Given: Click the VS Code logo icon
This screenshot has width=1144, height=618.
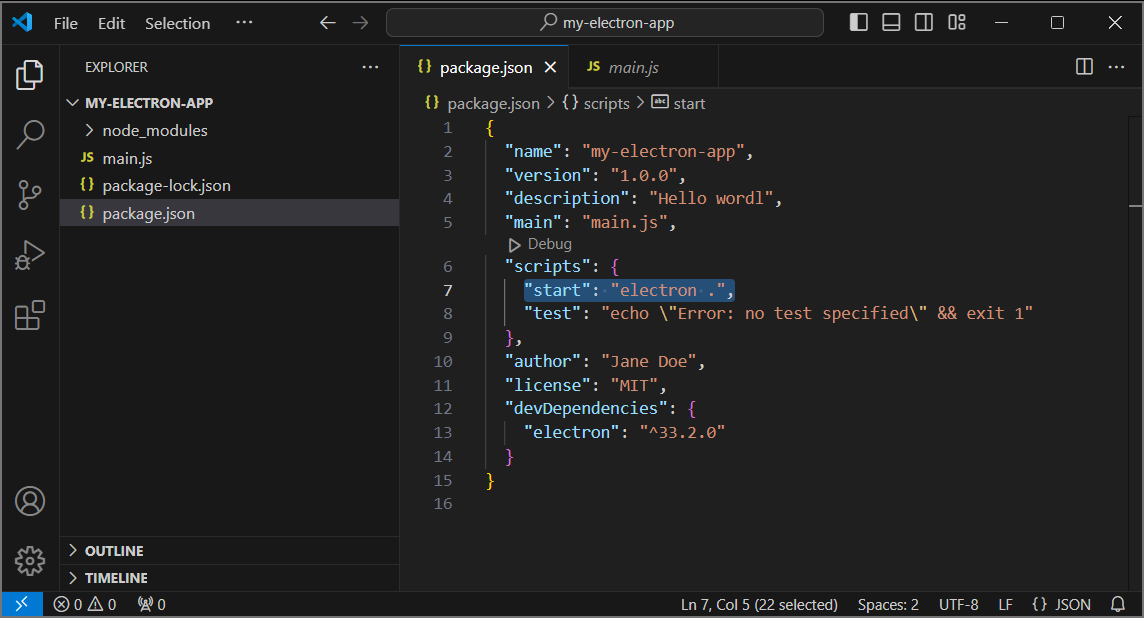Looking at the screenshot, I should pyautogui.click(x=23, y=23).
